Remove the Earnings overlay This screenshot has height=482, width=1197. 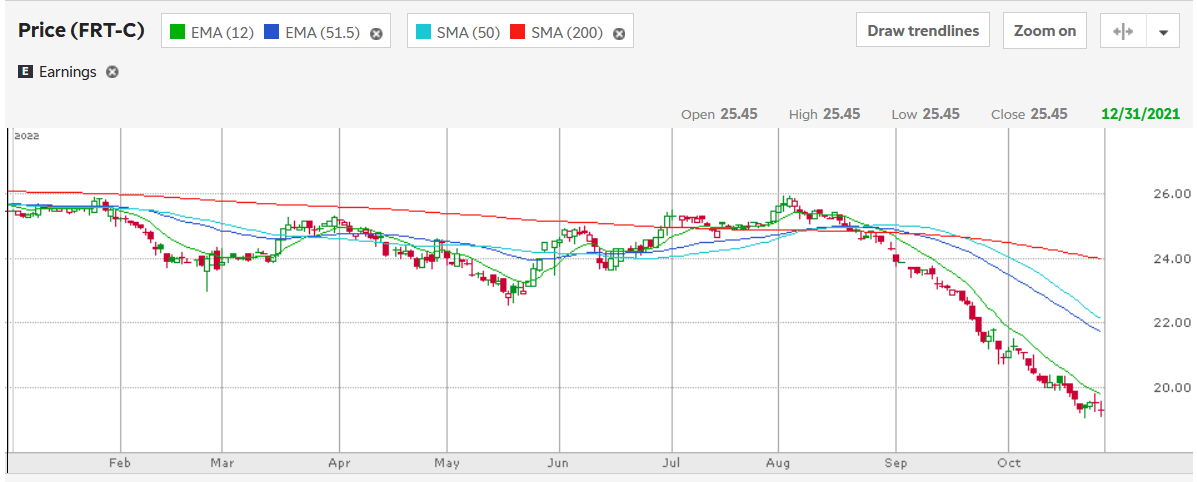(112, 72)
